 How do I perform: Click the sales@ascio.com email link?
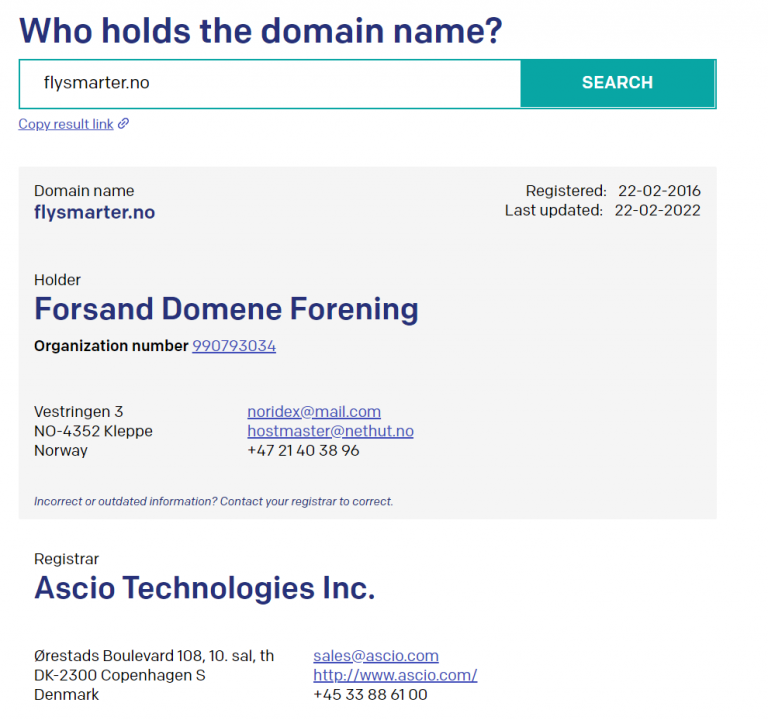coord(375,656)
